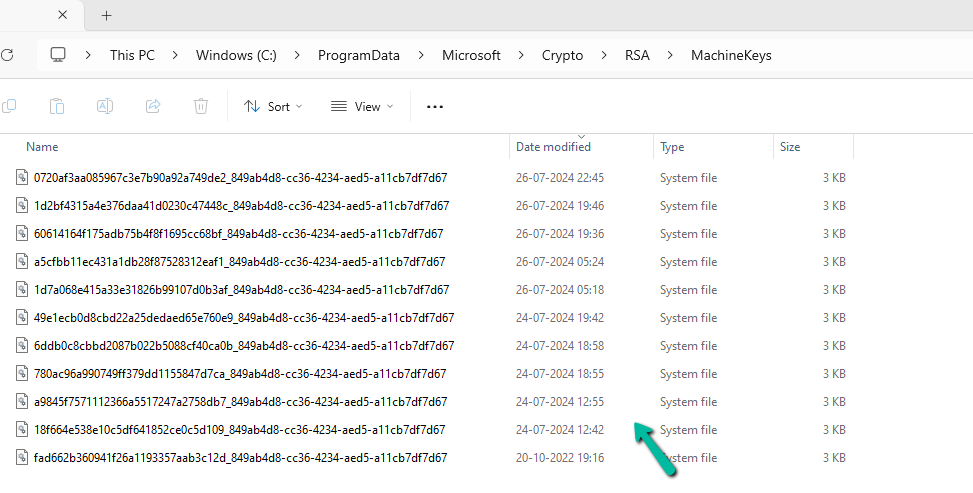Click the Delete trash can icon

point(201,106)
